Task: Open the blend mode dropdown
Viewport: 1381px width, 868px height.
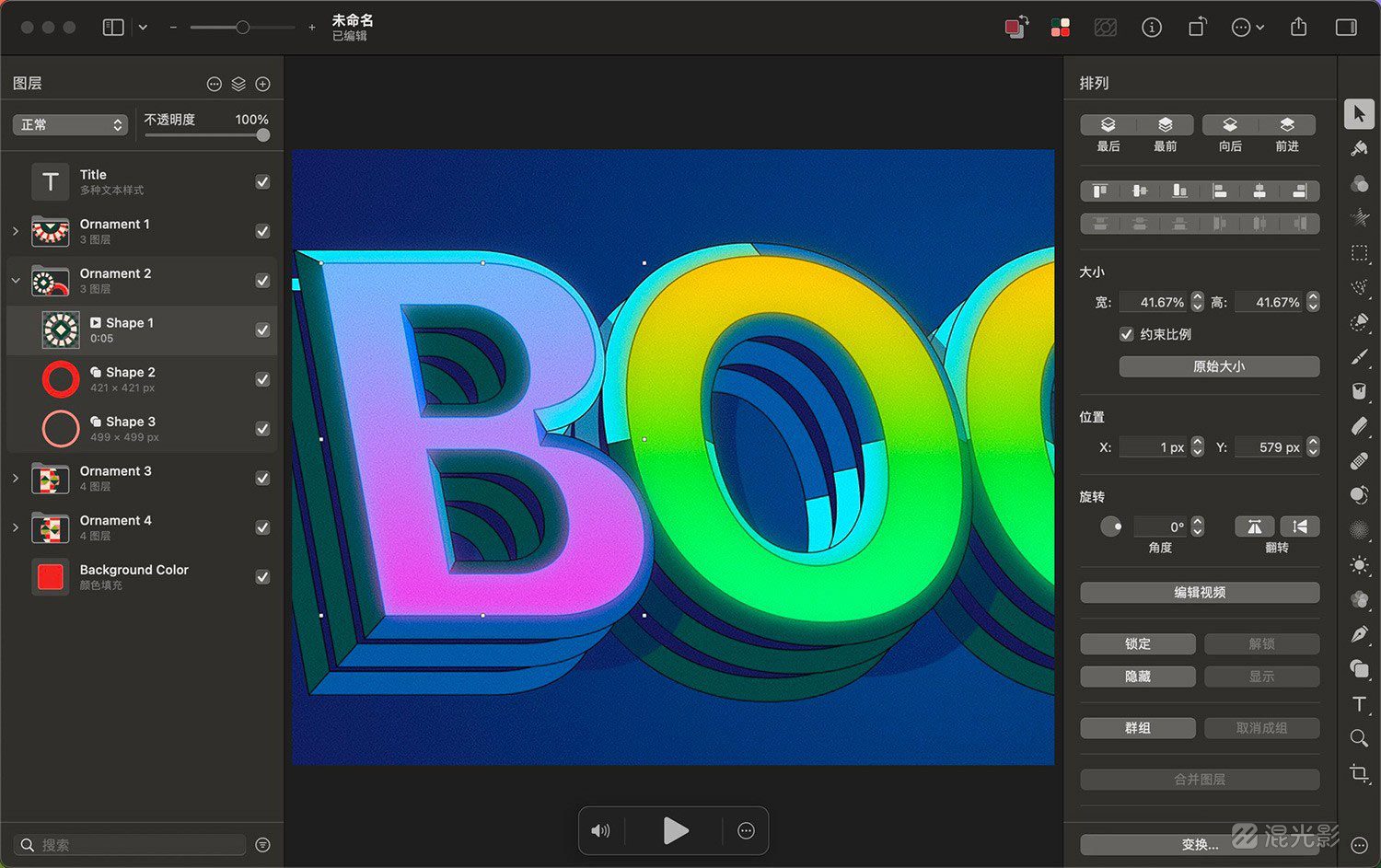Action: pyautogui.click(x=70, y=124)
